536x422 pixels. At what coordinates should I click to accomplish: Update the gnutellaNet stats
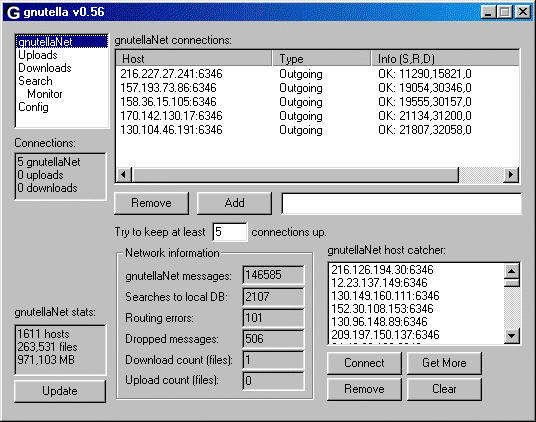pyautogui.click(x=60, y=391)
